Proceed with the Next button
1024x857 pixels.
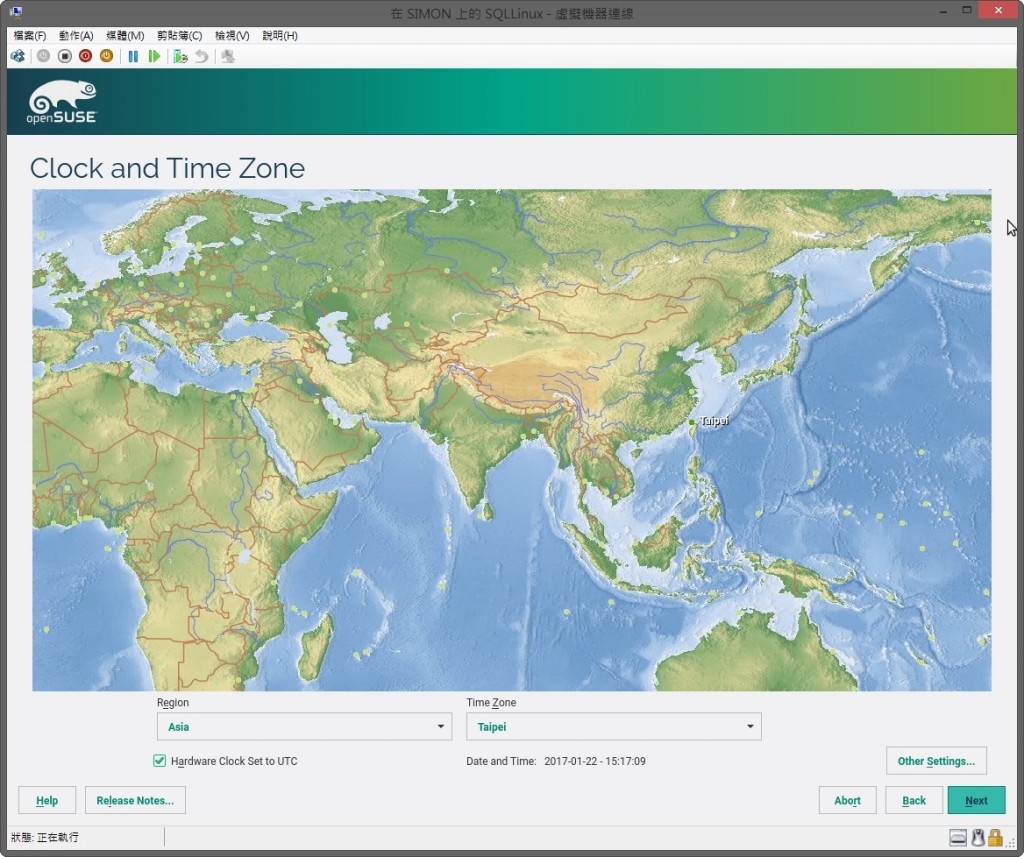click(x=976, y=800)
